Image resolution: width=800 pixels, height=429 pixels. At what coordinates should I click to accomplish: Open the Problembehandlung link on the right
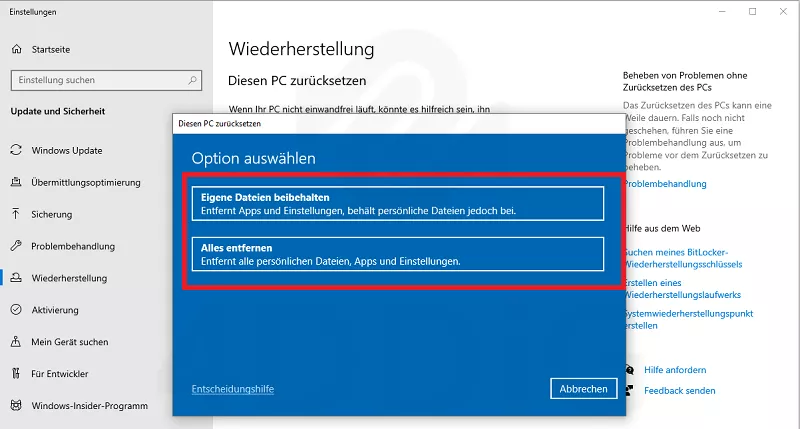point(665,184)
